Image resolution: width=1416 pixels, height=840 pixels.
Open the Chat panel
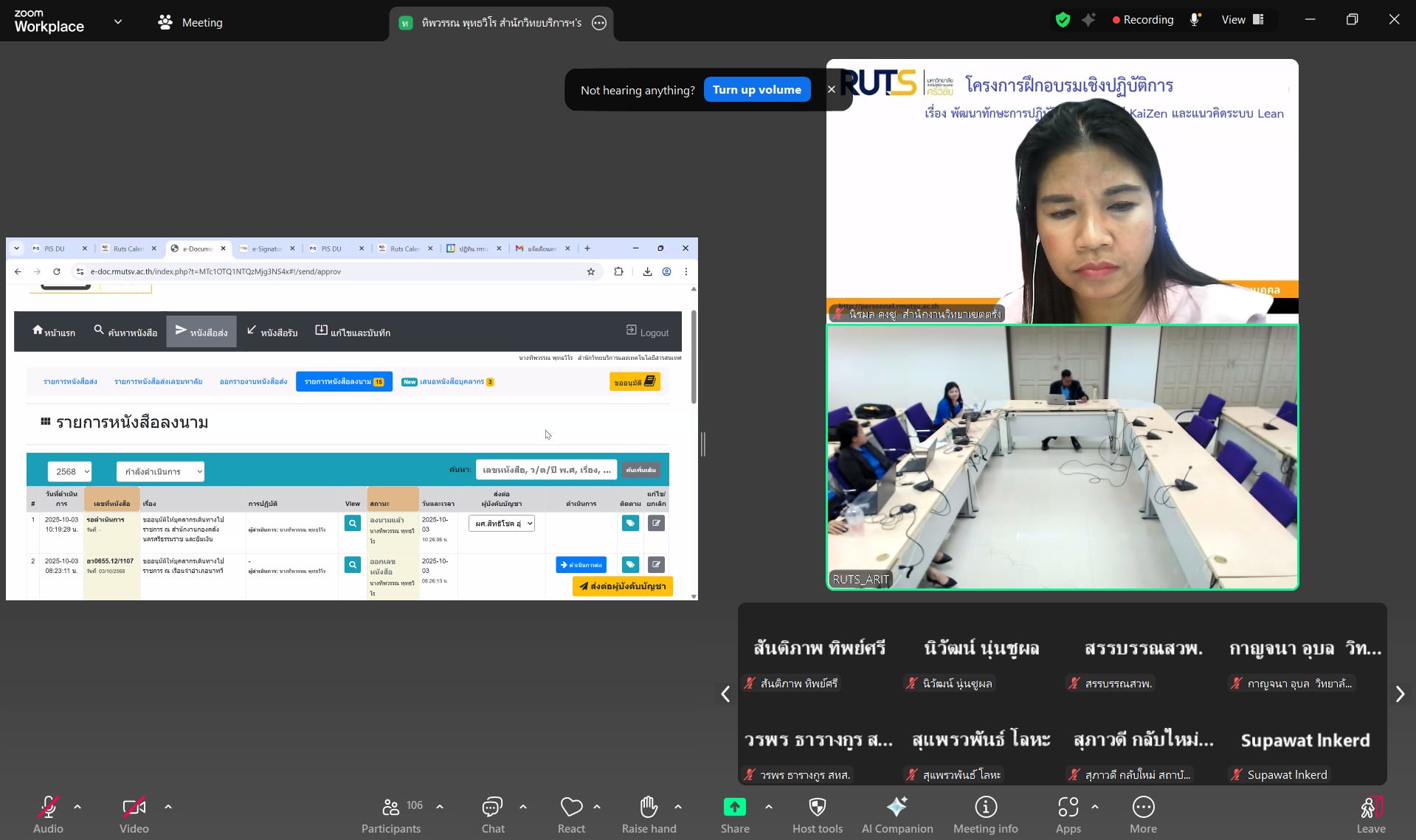(x=492, y=814)
